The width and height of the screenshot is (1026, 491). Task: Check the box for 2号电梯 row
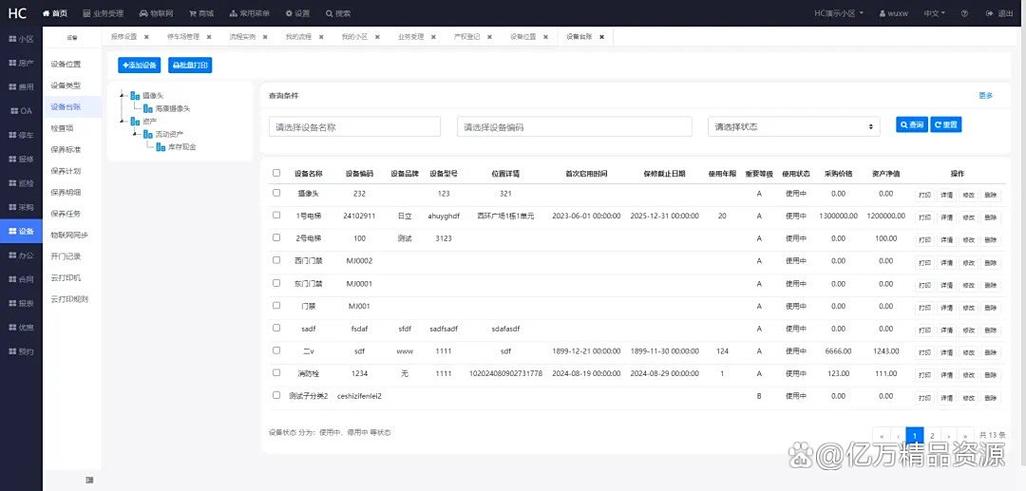tap(276, 237)
